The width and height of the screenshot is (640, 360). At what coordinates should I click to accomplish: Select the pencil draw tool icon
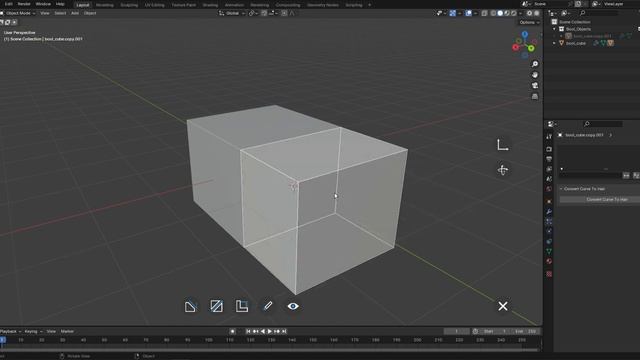click(x=268, y=306)
